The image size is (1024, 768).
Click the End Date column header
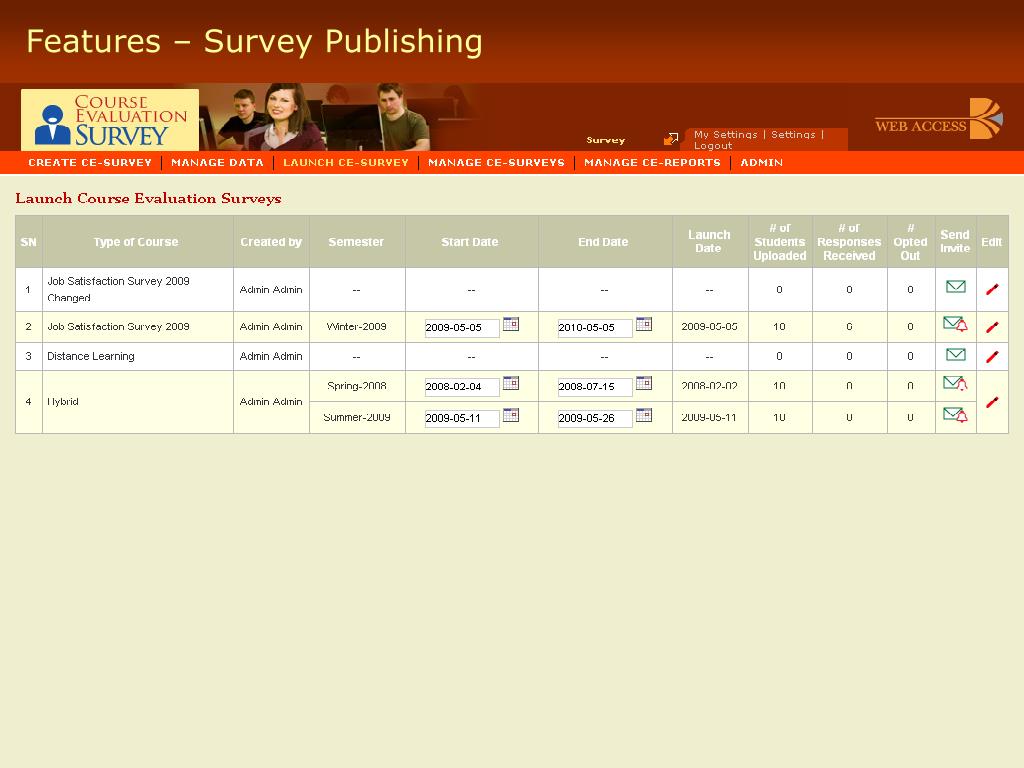(603, 242)
